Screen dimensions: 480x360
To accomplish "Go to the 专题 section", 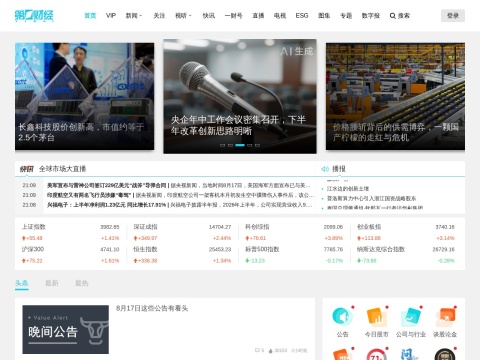I will click(x=346, y=16).
